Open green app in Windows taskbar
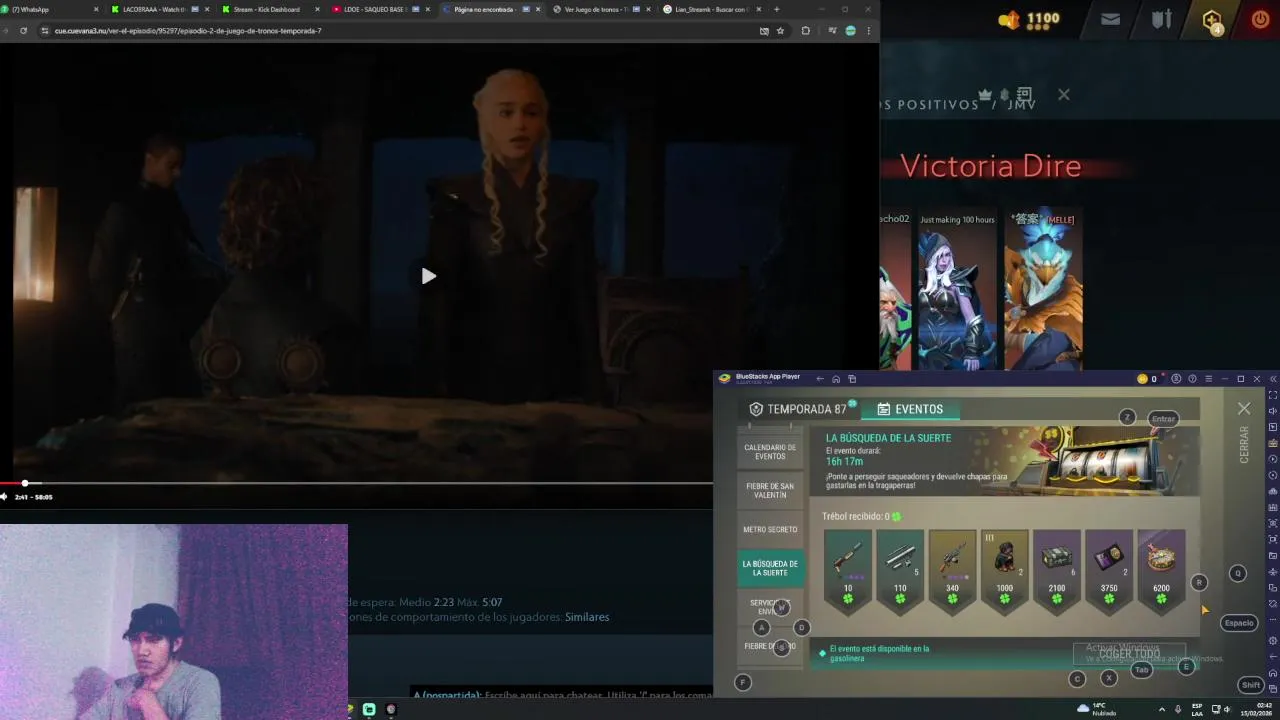The image size is (1280, 720). [369, 709]
